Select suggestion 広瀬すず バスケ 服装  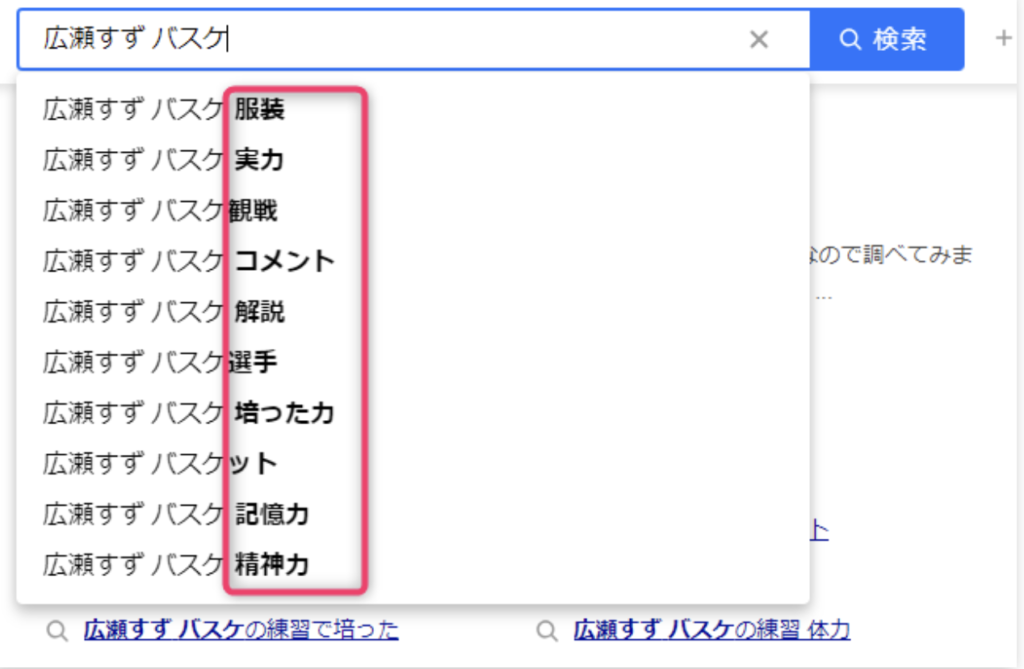(164, 109)
